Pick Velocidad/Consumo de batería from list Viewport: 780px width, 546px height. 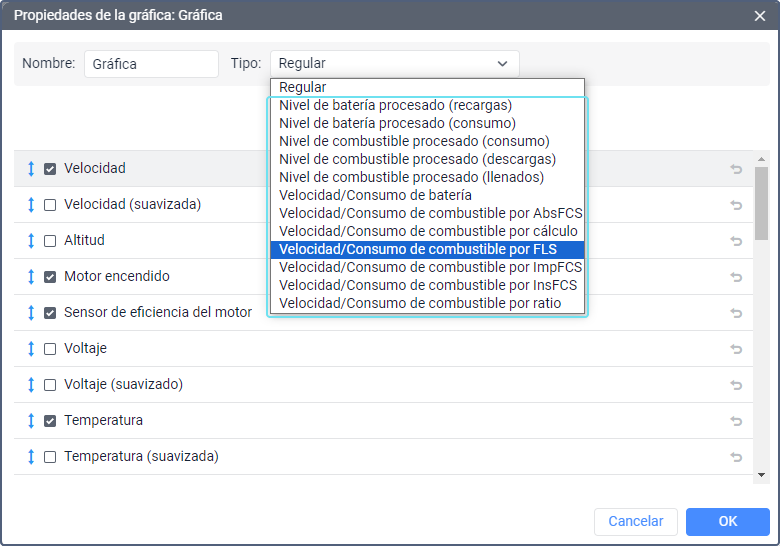375,195
